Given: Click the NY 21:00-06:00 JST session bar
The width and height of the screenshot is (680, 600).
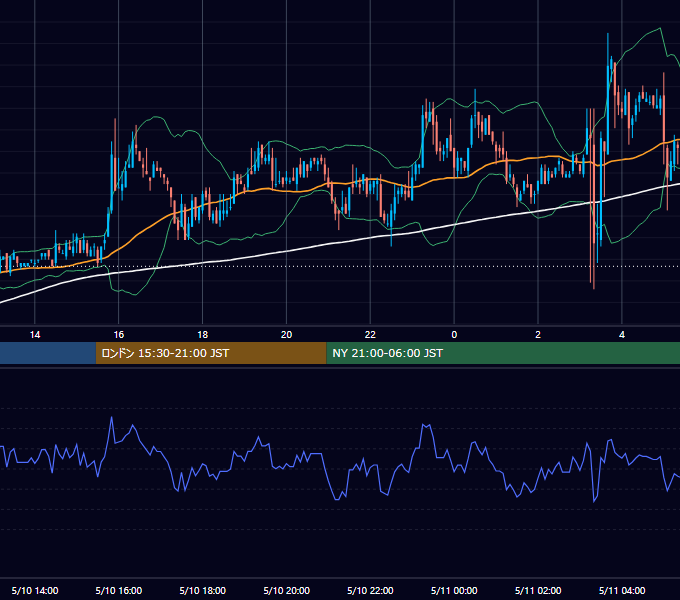Looking at the screenshot, I should pos(503,353).
